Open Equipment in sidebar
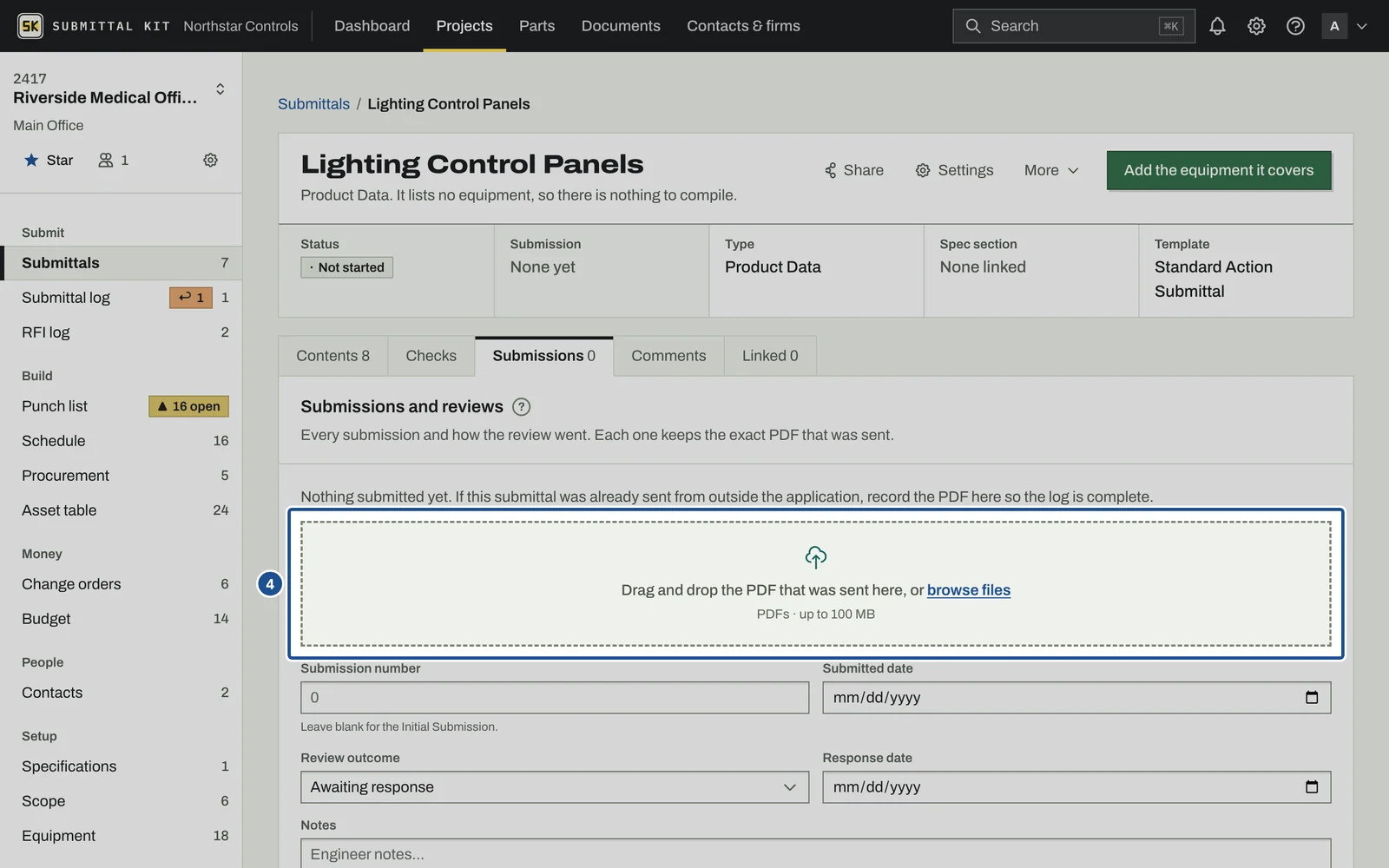The width and height of the screenshot is (1389, 868). click(122, 836)
